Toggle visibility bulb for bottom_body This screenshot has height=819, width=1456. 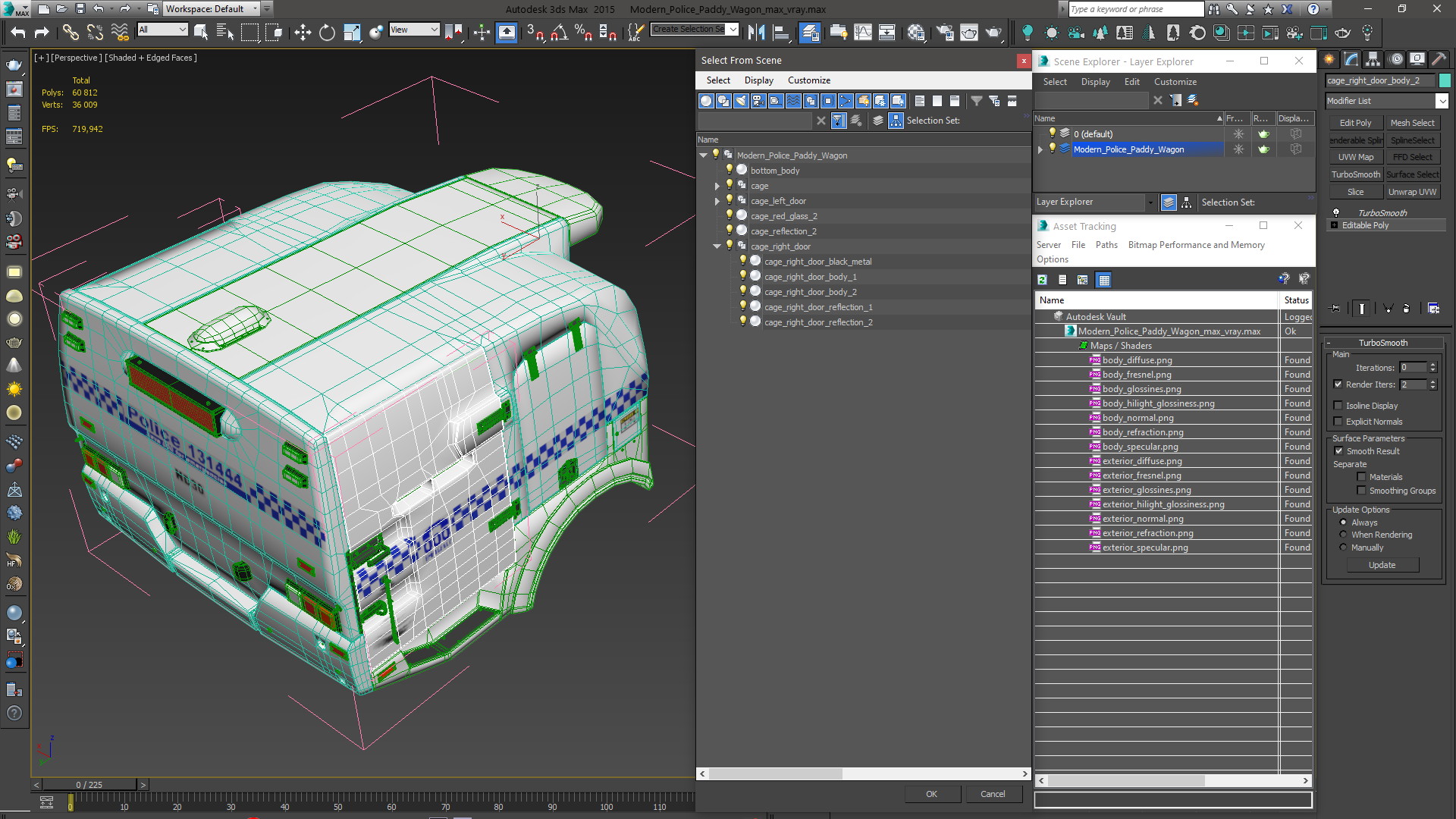[x=730, y=170]
